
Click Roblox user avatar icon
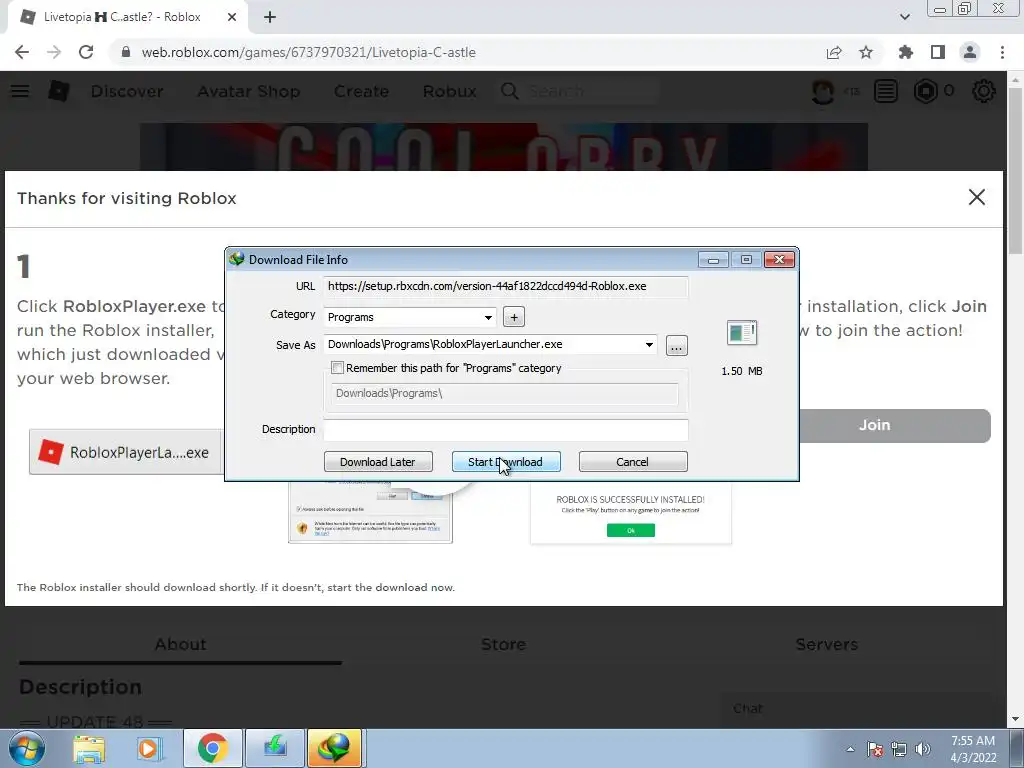pyautogui.click(x=822, y=91)
